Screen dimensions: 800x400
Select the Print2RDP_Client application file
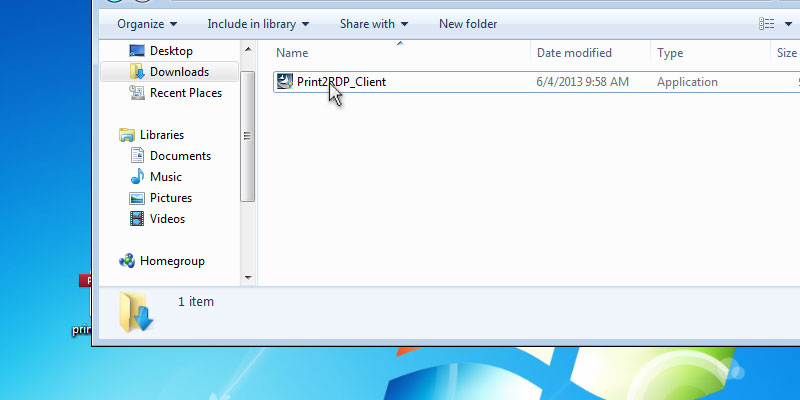point(341,82)
